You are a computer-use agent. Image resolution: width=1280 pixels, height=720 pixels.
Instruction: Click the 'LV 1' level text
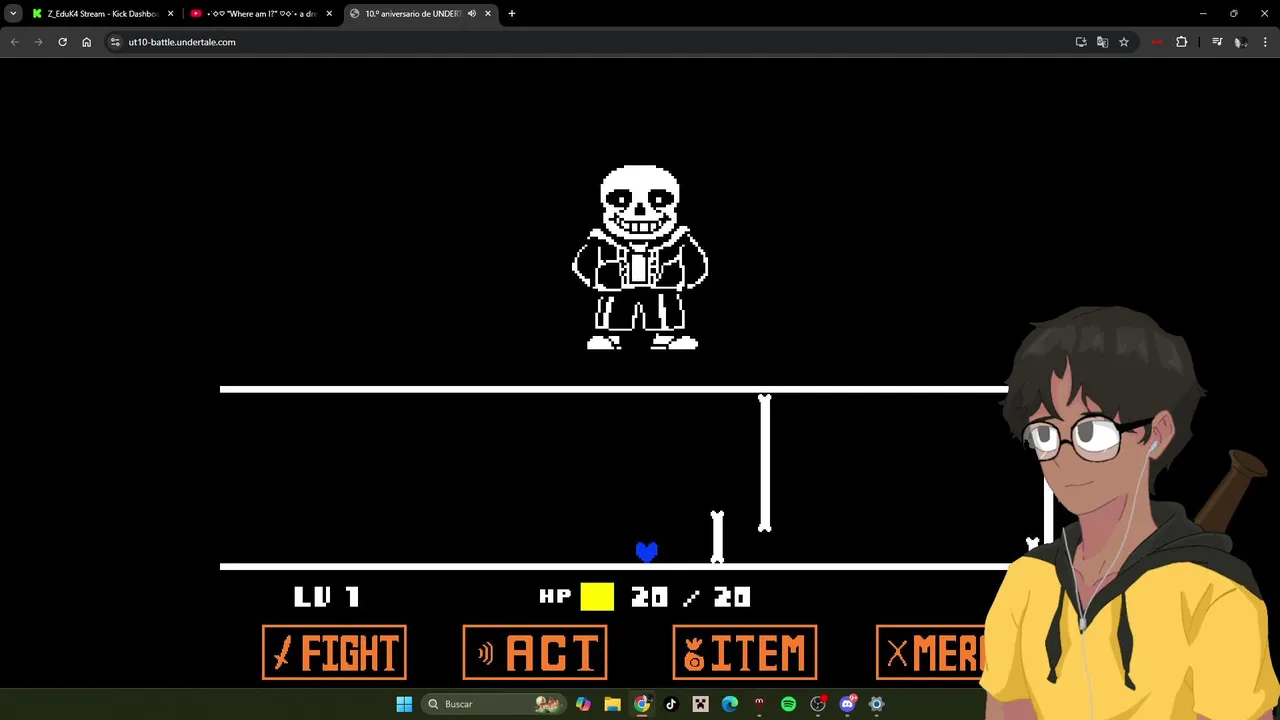pyautogui.click(x=326, y=597)
